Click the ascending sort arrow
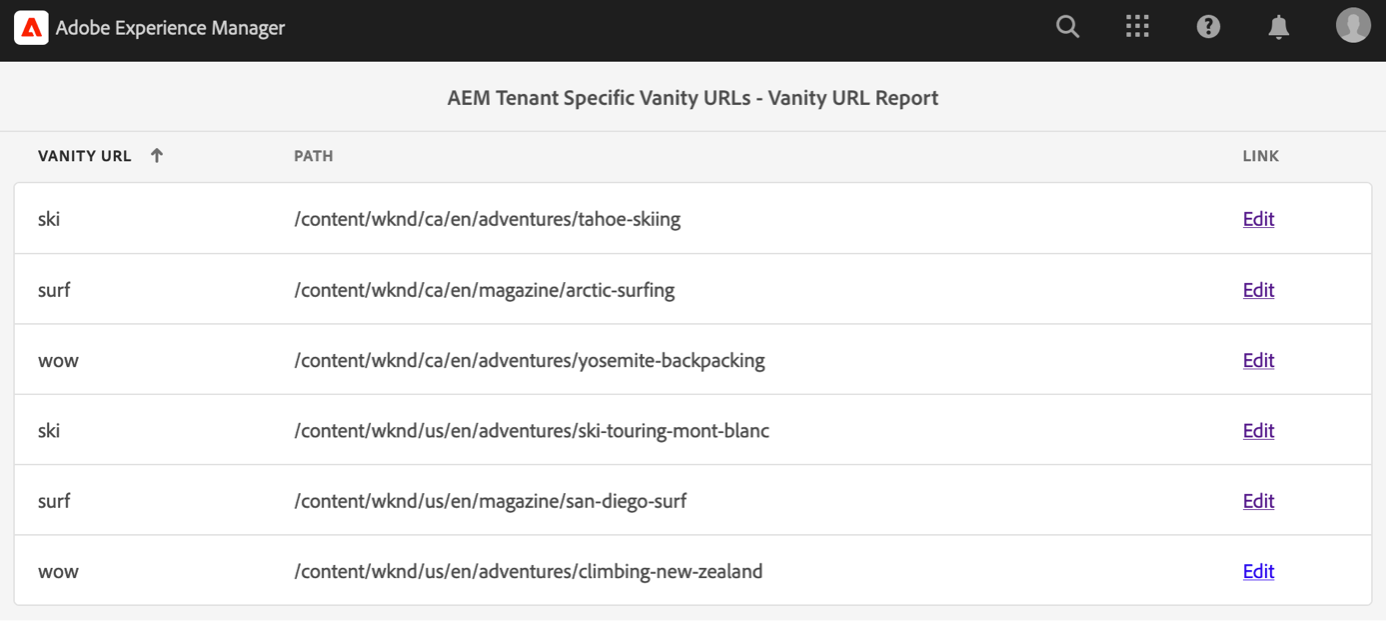The height and width of the screenshot is (623, 1390). click(157, 155)
